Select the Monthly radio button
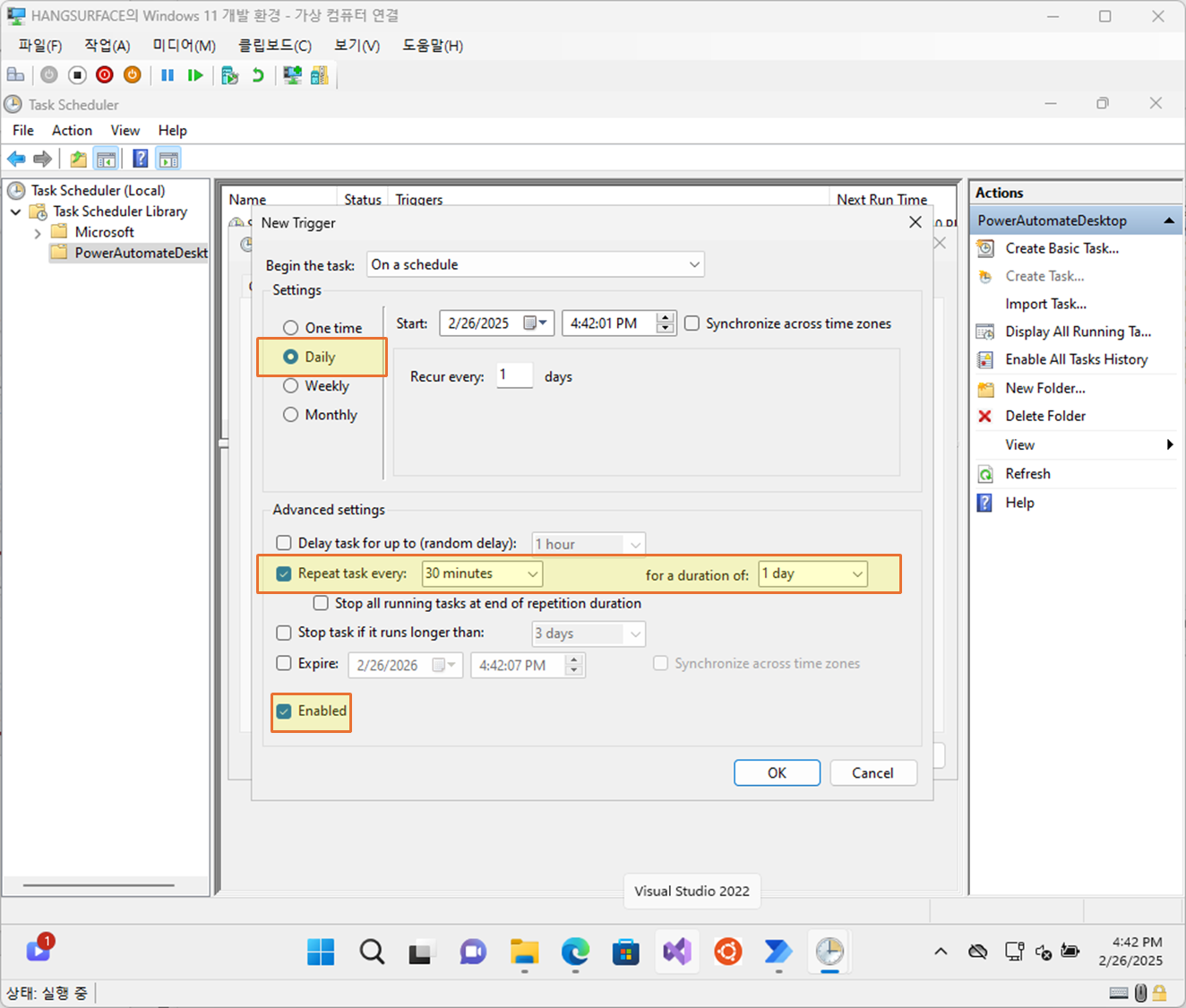 [x=290, y=415]
